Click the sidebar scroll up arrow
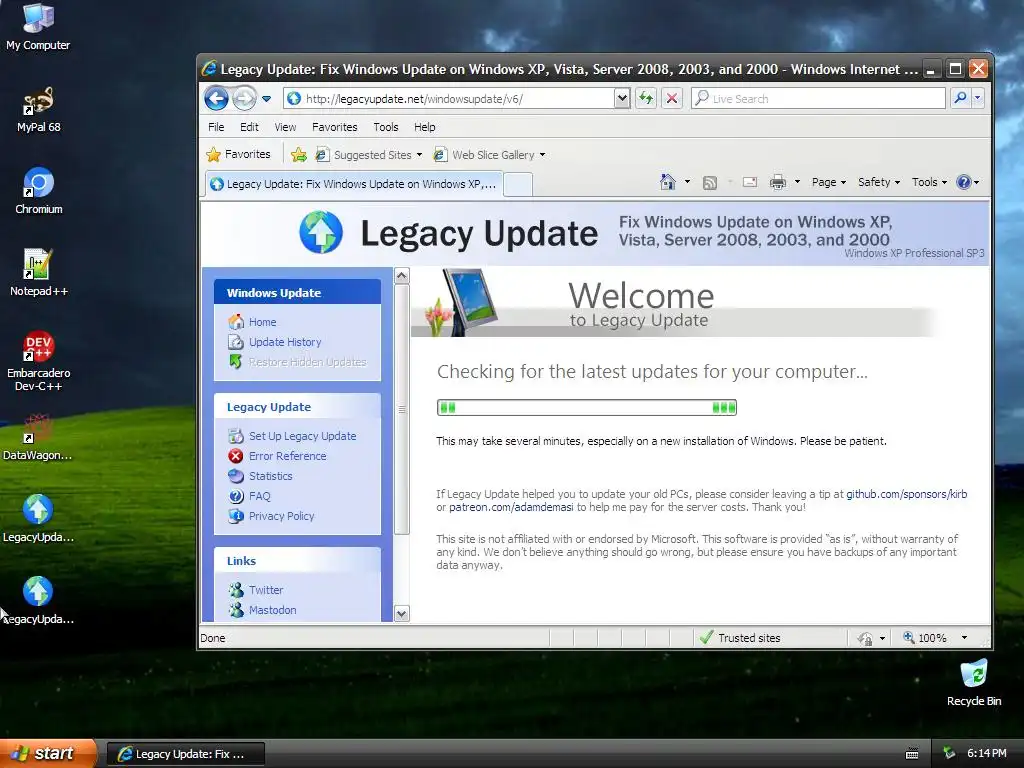The width and height of the screenshot is (1024, 768). point(402,276)
